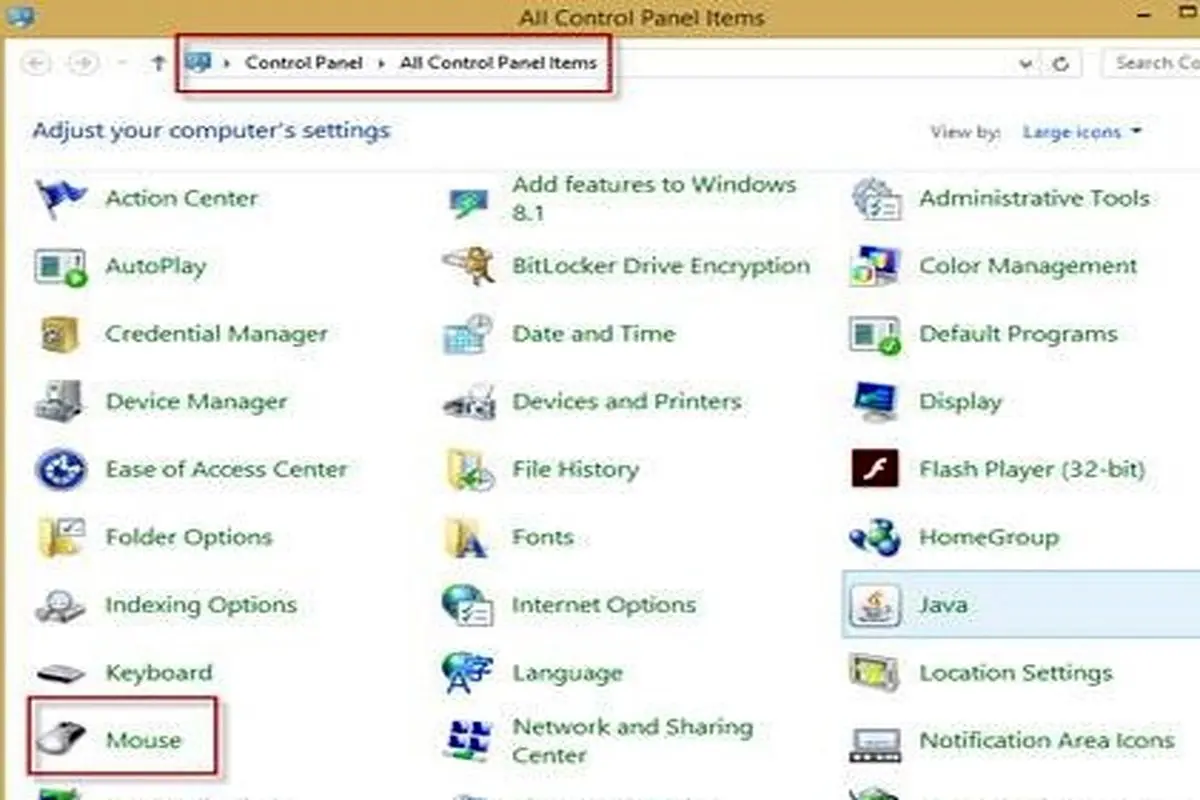Refresh the Control Panel view
The image size is (1200, 800).
(x=1061, y=63)
